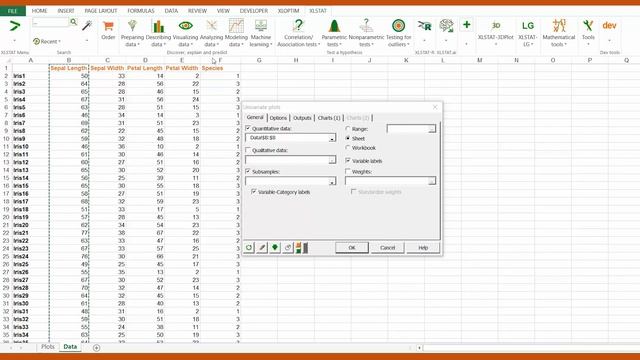Click the magic wand icon in ribbon
The image size is (640, 360).
coord(87,26)
